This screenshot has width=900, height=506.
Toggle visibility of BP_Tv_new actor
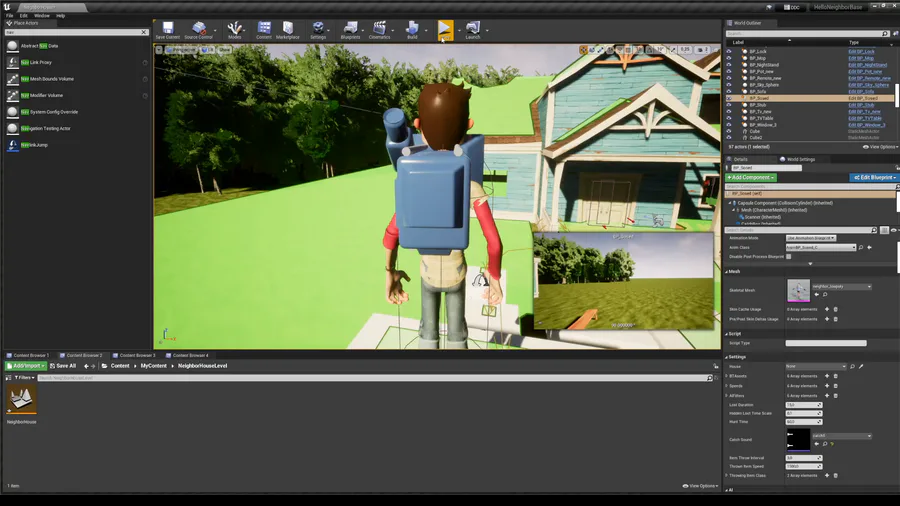pyautogui.click(x=729, y=111)
